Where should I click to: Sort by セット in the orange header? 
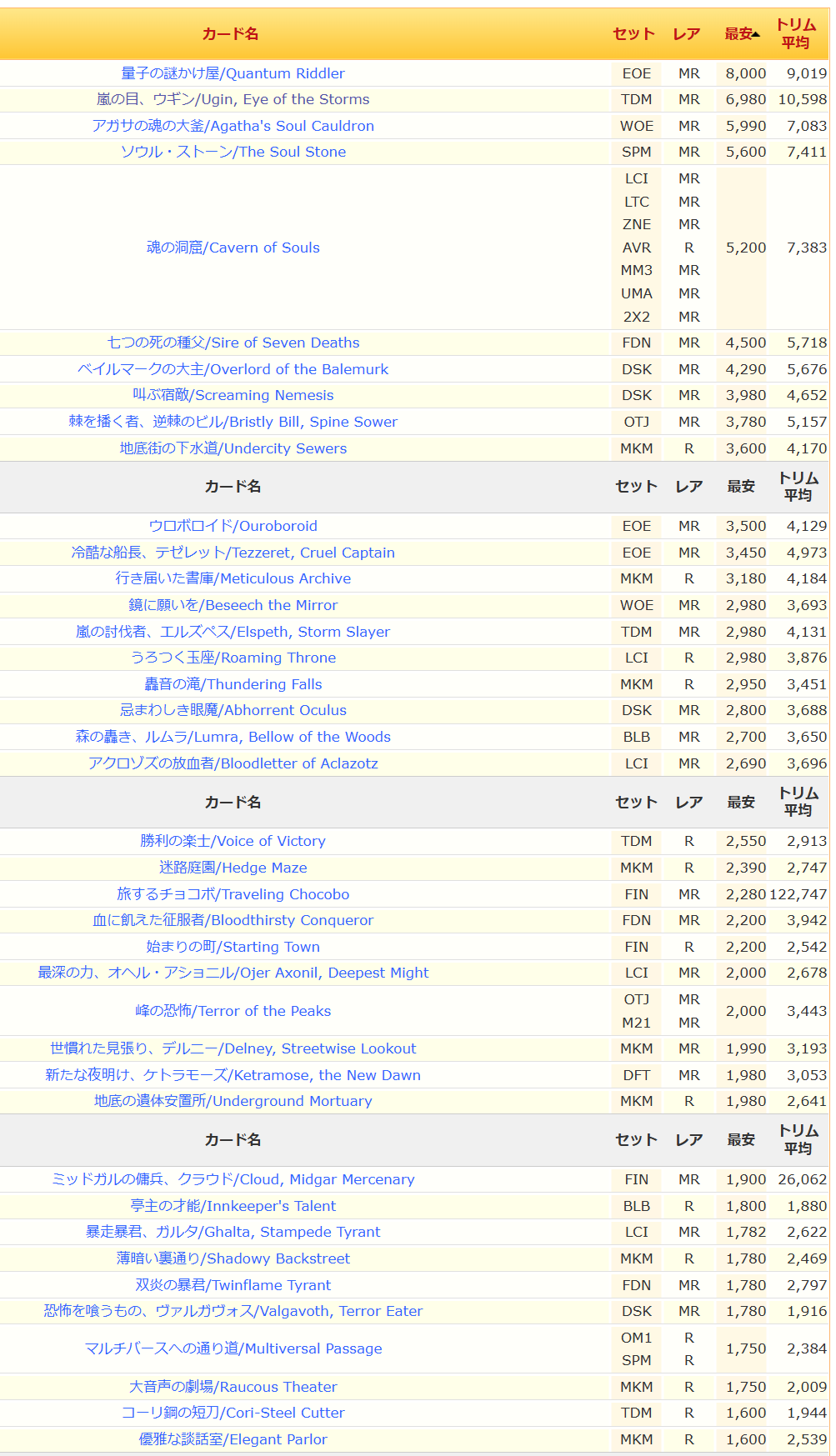click(633, 34)
